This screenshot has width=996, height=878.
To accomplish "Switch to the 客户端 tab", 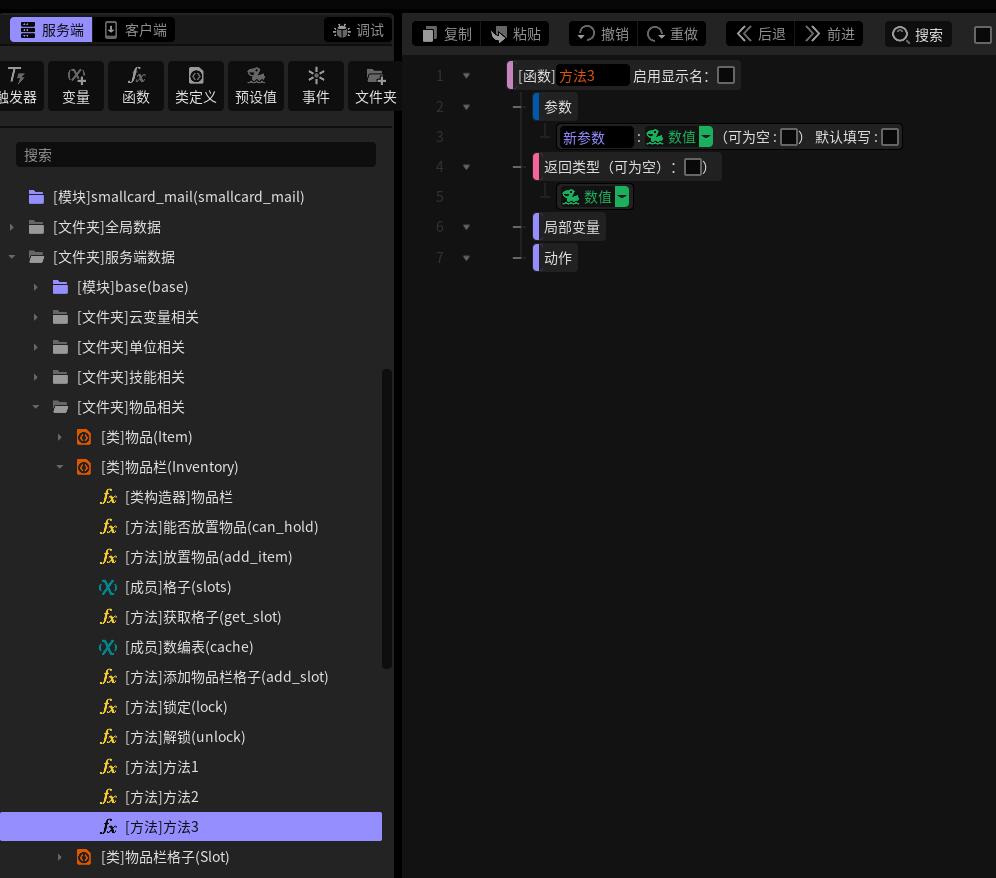I will point(135,30).
